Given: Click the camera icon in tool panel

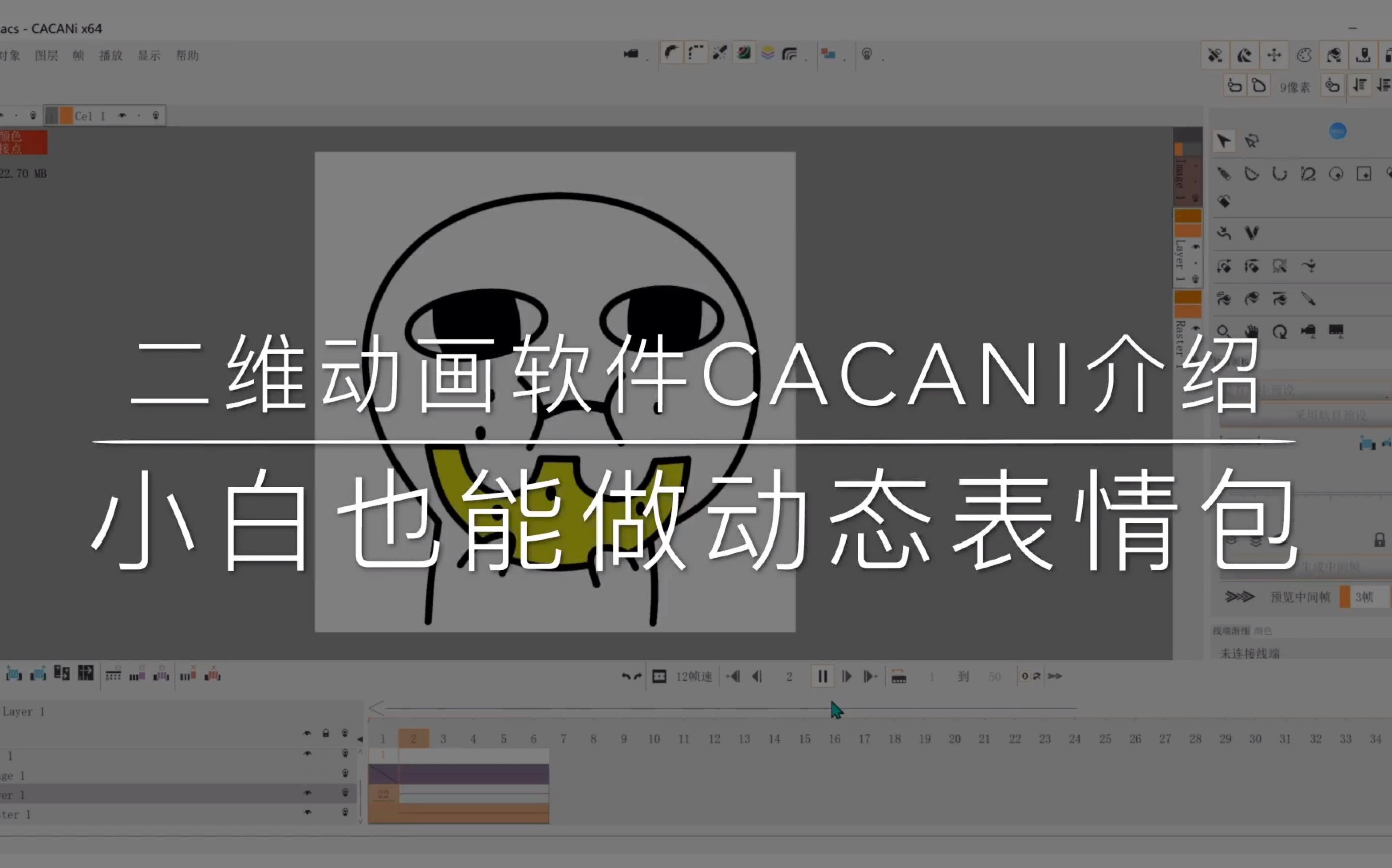Looking at the screenshot, I should [x=1308, y=331].
